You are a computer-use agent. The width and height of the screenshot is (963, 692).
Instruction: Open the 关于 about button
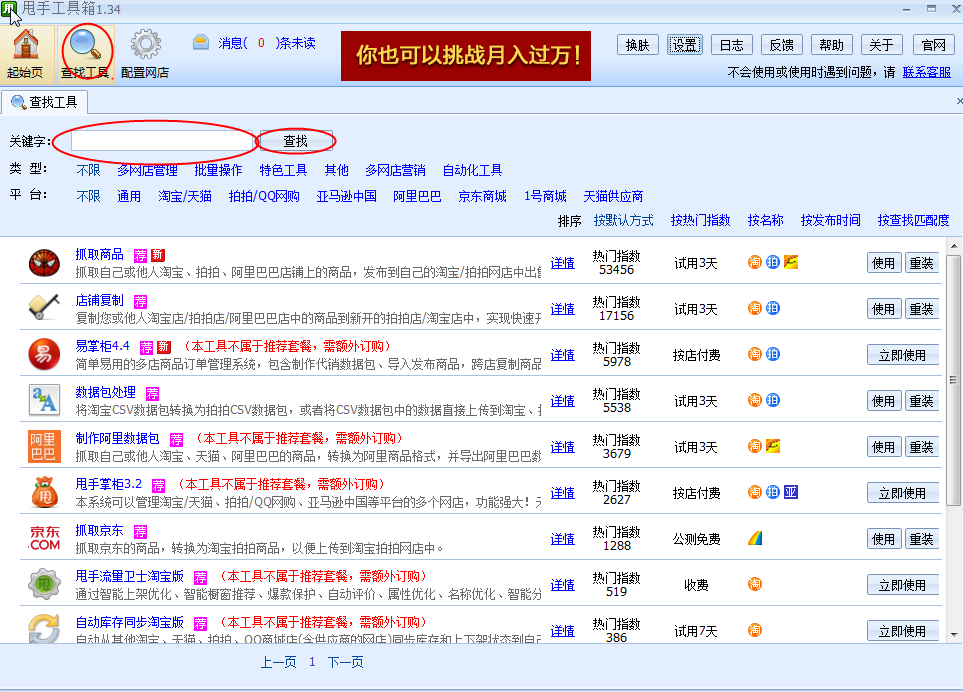[x=881, y=45]
